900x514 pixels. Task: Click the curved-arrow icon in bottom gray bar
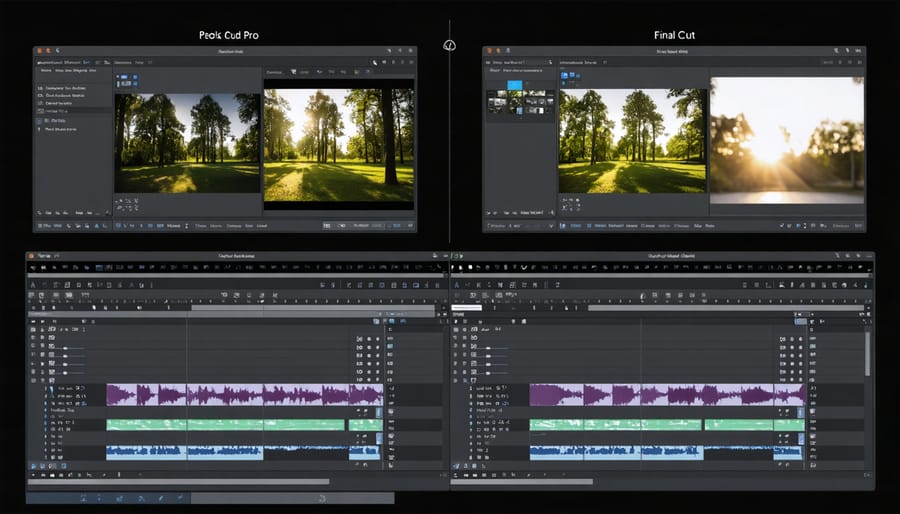323,499
